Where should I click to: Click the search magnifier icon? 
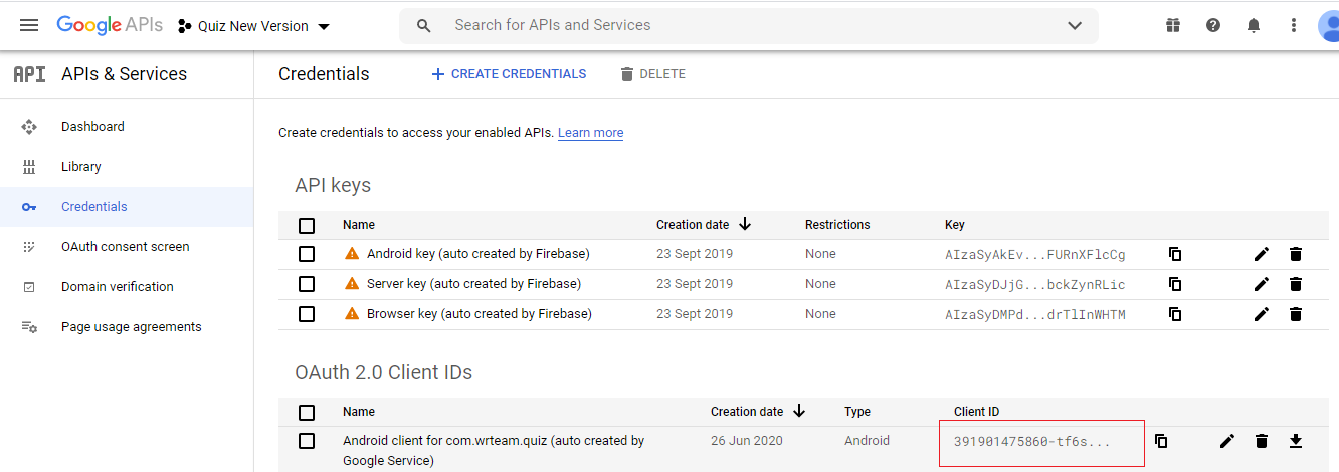(424, 25)
